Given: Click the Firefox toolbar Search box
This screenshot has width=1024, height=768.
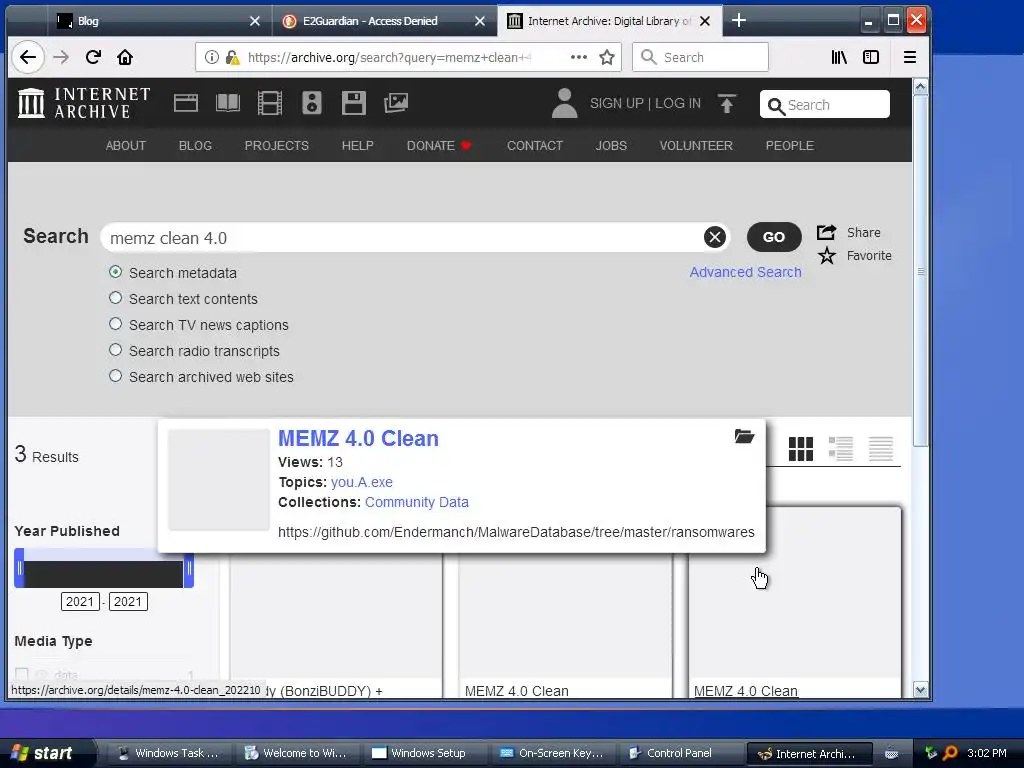Looking at the screenshot, I should (x=700, y=57).
